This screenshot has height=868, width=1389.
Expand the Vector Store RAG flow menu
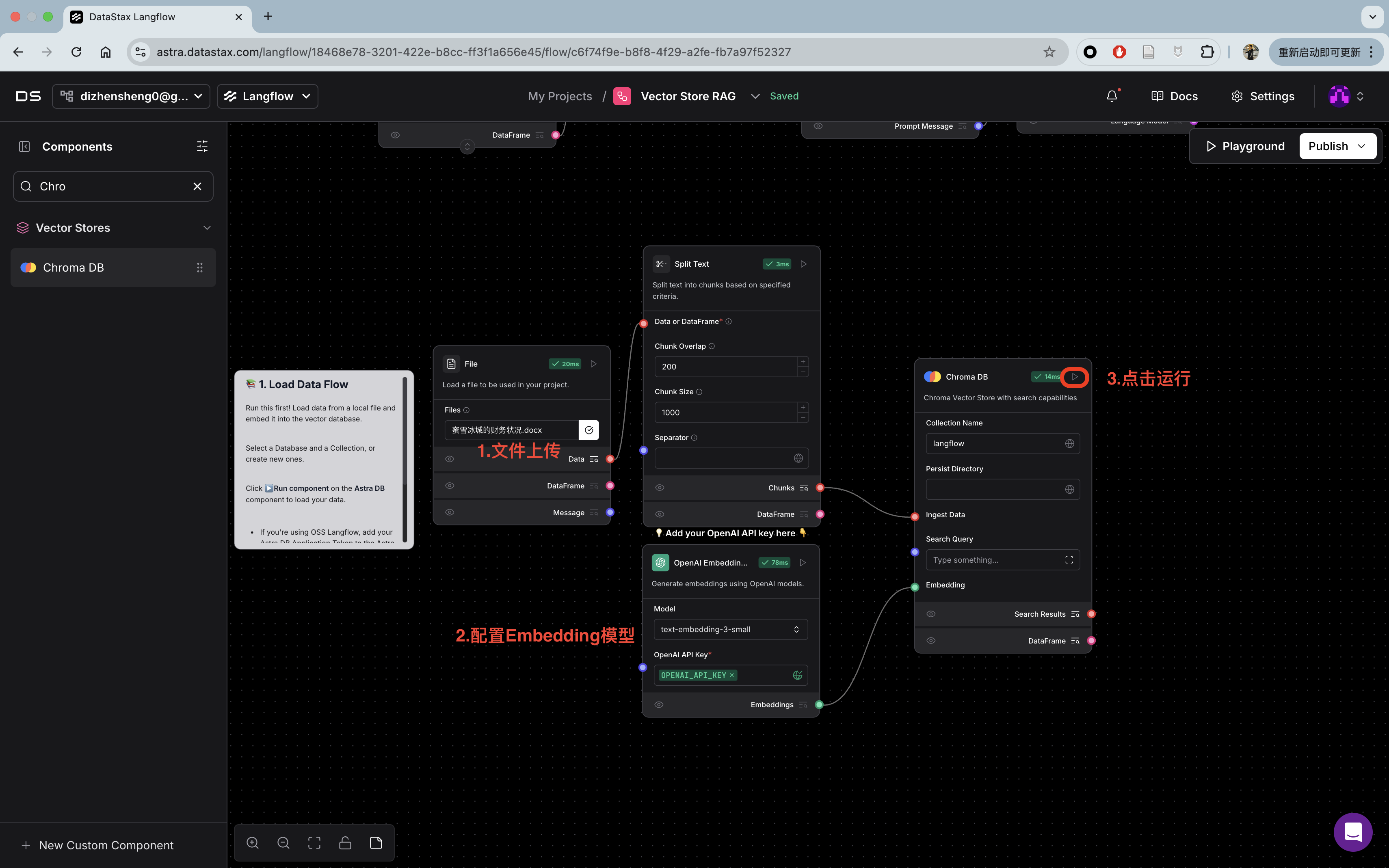[755, 96]
